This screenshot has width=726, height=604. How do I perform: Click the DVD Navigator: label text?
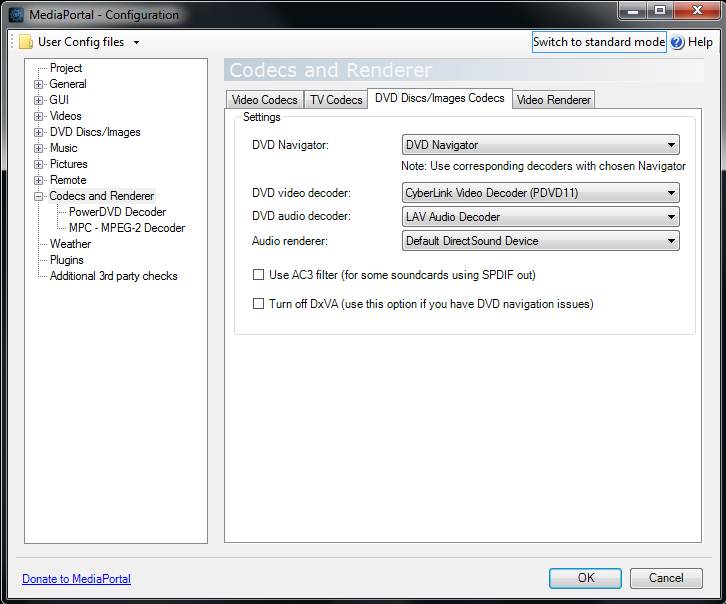pyautogui.click(x=290, y=145)
